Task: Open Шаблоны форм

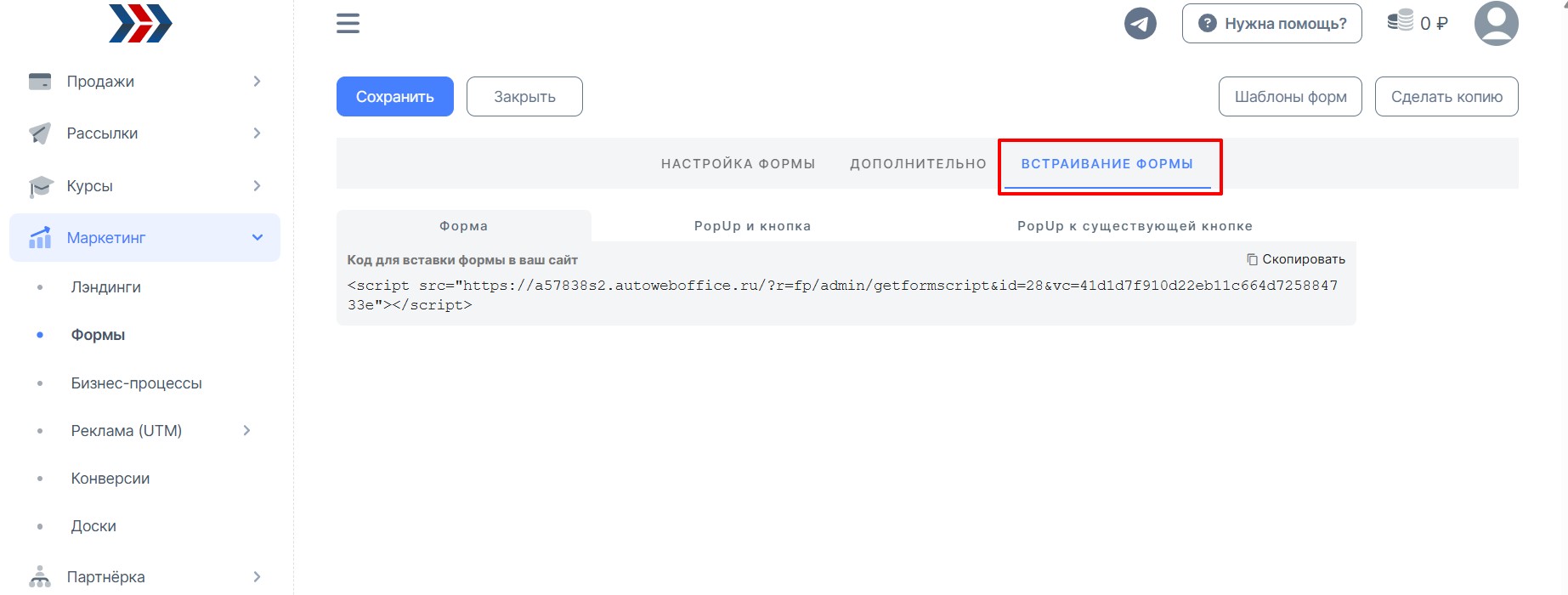Action: 1290,97
